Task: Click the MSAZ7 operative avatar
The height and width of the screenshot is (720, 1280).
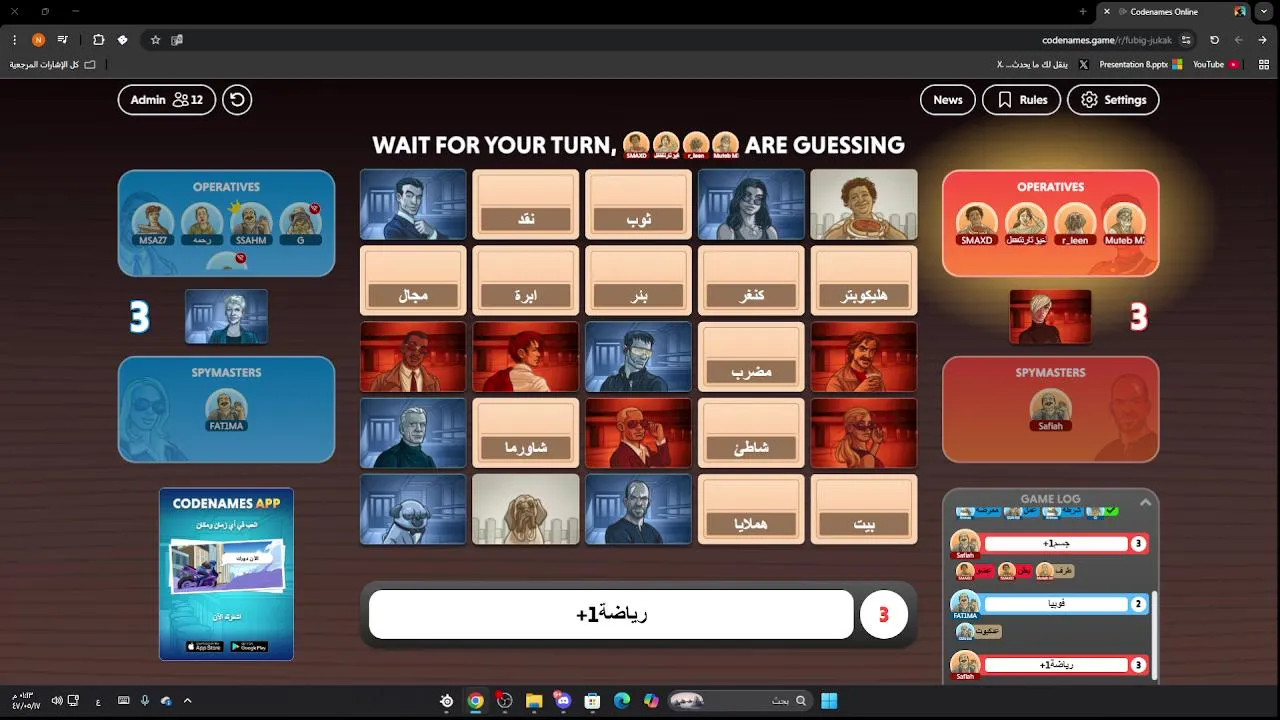Action: [x=153, y=223]
